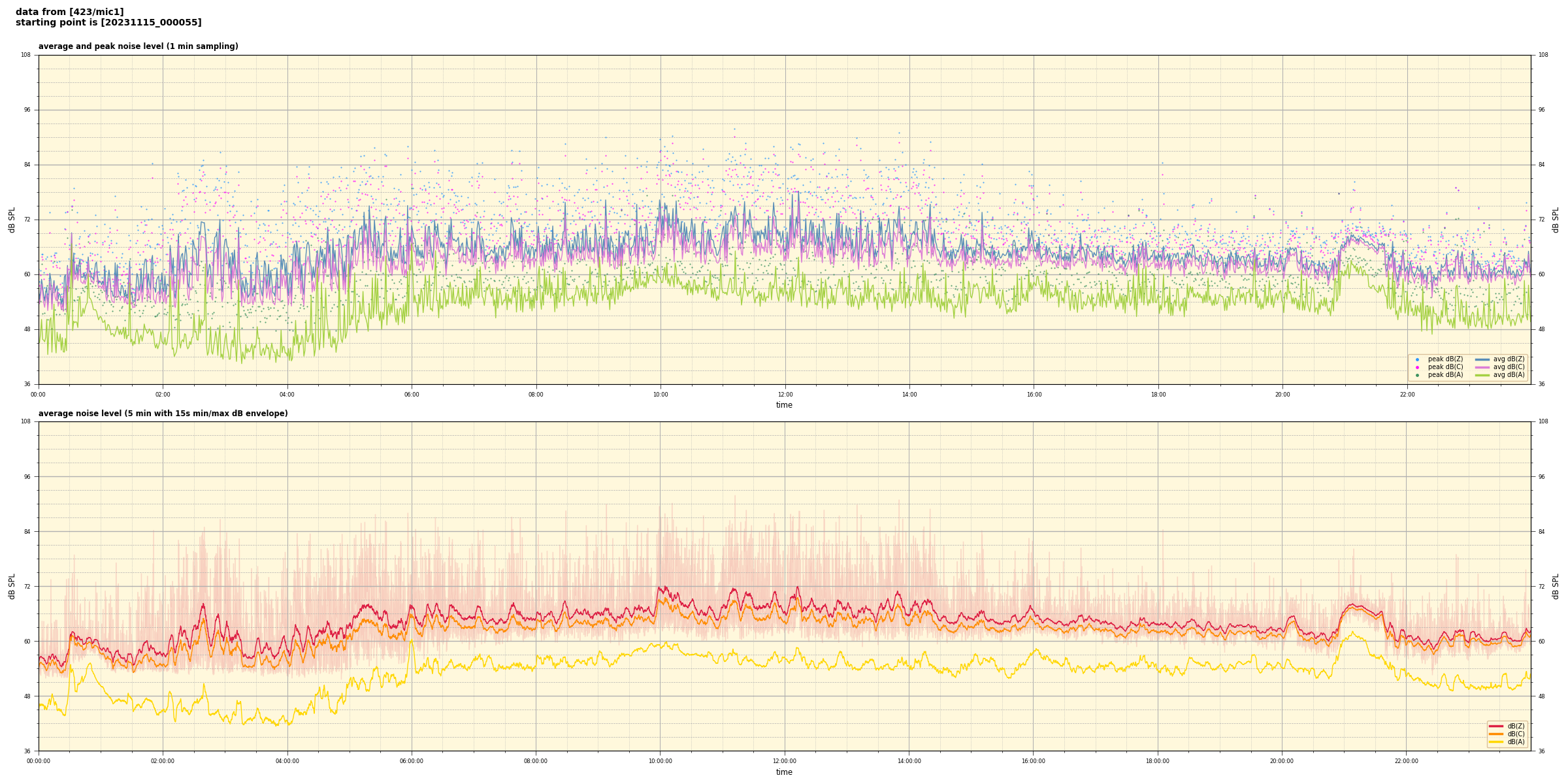Click the 'data from [423/mic1]' header text
The width and height of the screenshot is (1568, 784).
click(69, 12)
